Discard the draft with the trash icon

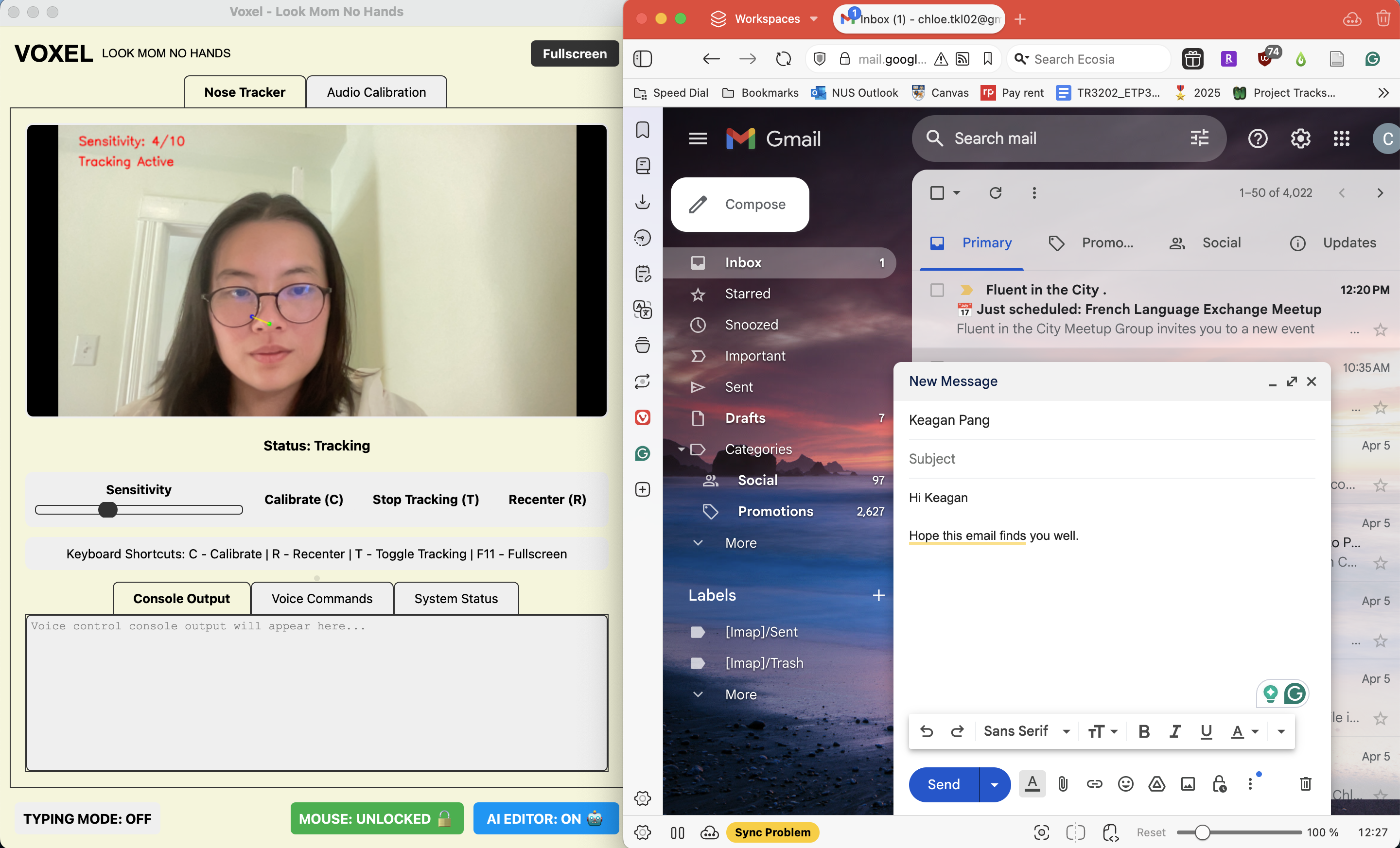[x=1305, y=784]
